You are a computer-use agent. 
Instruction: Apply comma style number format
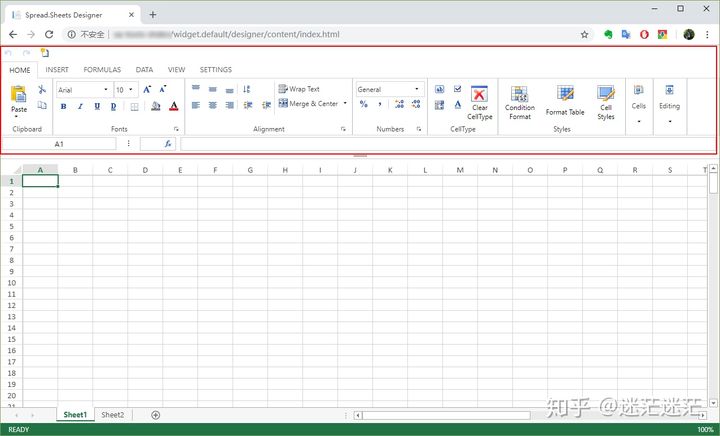coord(380,104)
